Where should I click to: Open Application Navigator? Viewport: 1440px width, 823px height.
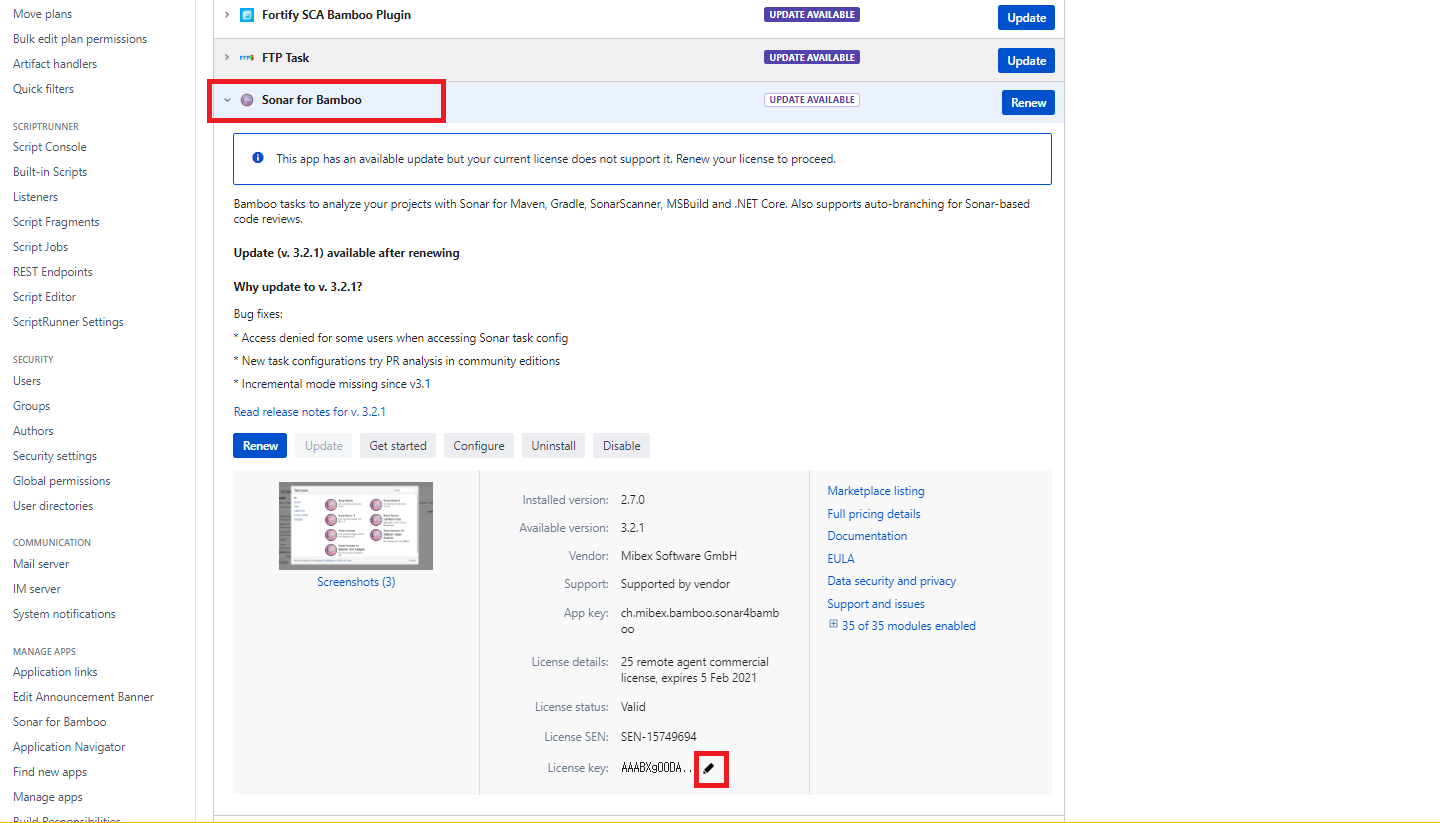click(69, 747)
